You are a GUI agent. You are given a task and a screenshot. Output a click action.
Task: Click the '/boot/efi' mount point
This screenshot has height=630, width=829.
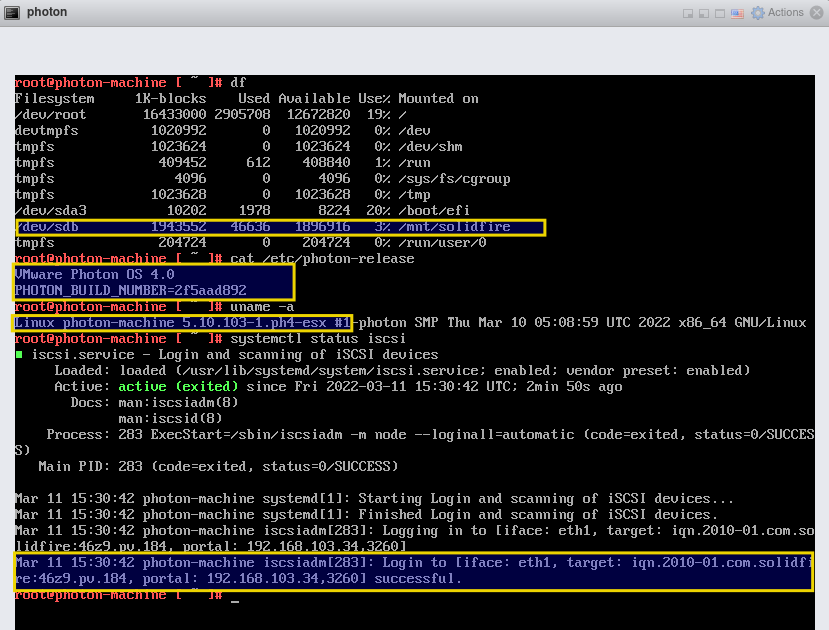tap(434, 210)
